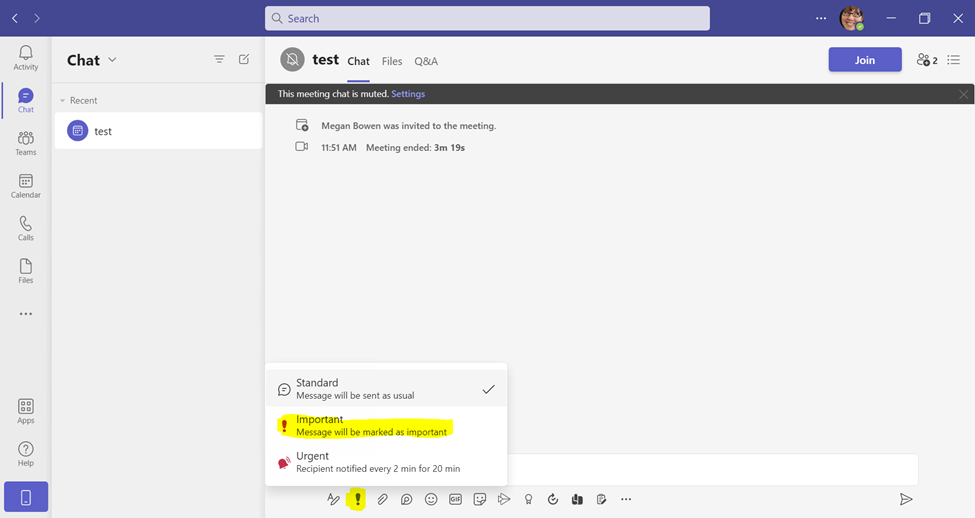
Task: Switch to the Files tab
Action: pyautogui.click(x=392, y=61)
